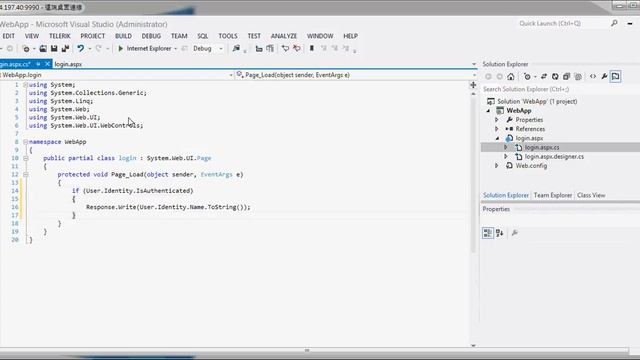Undo the last edit with the Undo arrow

coord(80,49)
